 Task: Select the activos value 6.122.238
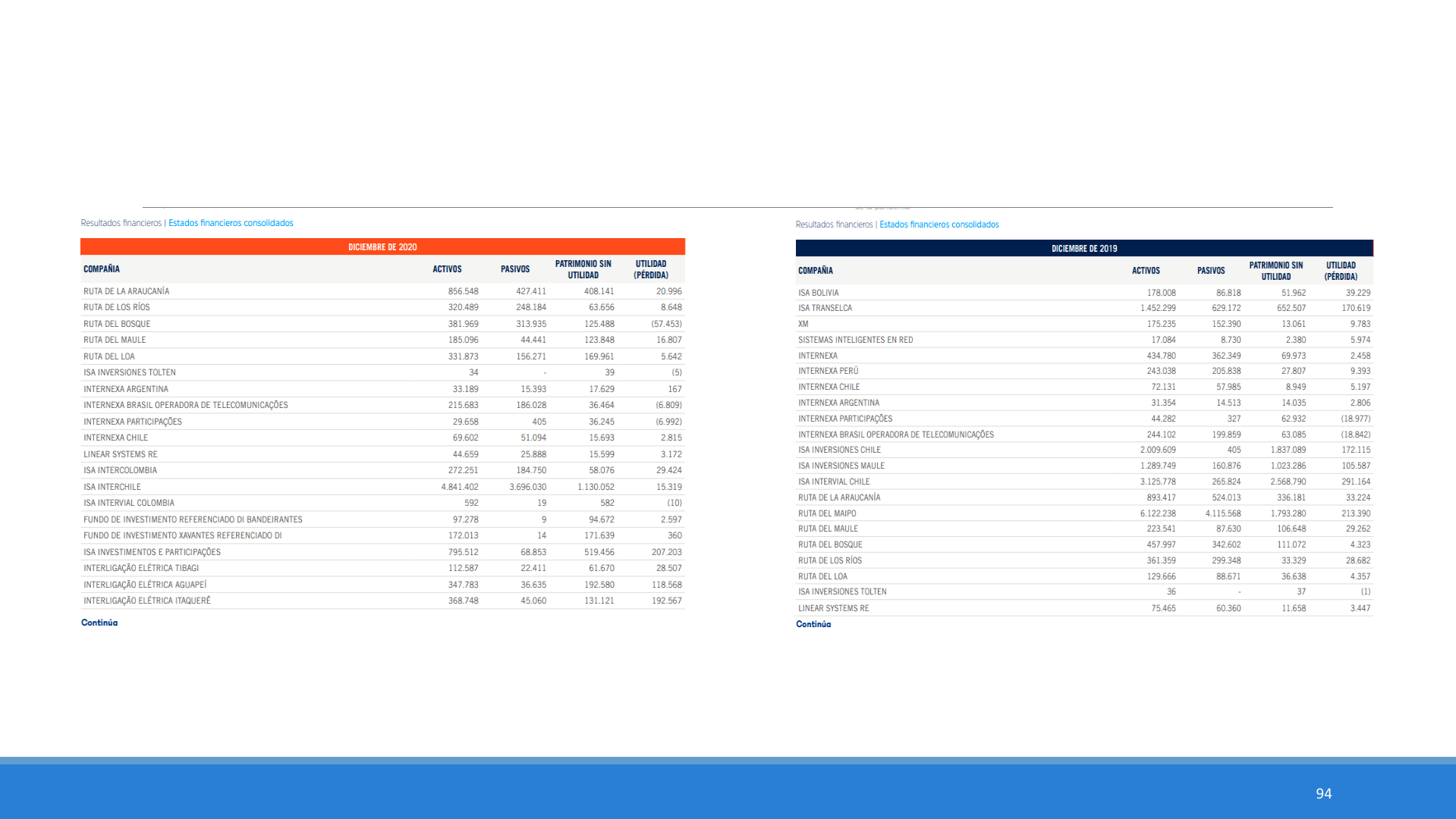[1158, 513]
